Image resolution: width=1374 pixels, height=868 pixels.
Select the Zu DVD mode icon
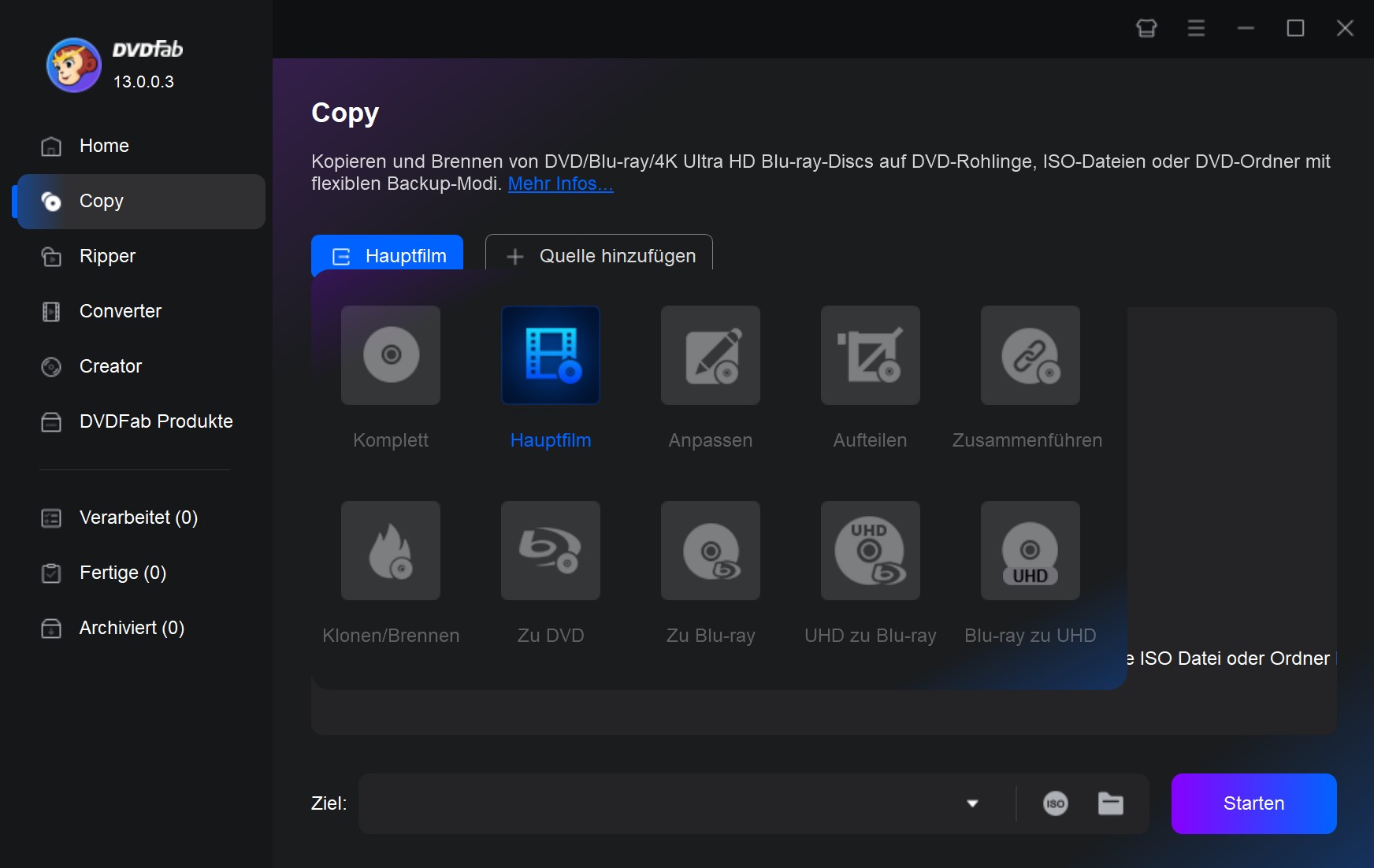[551, 551]
